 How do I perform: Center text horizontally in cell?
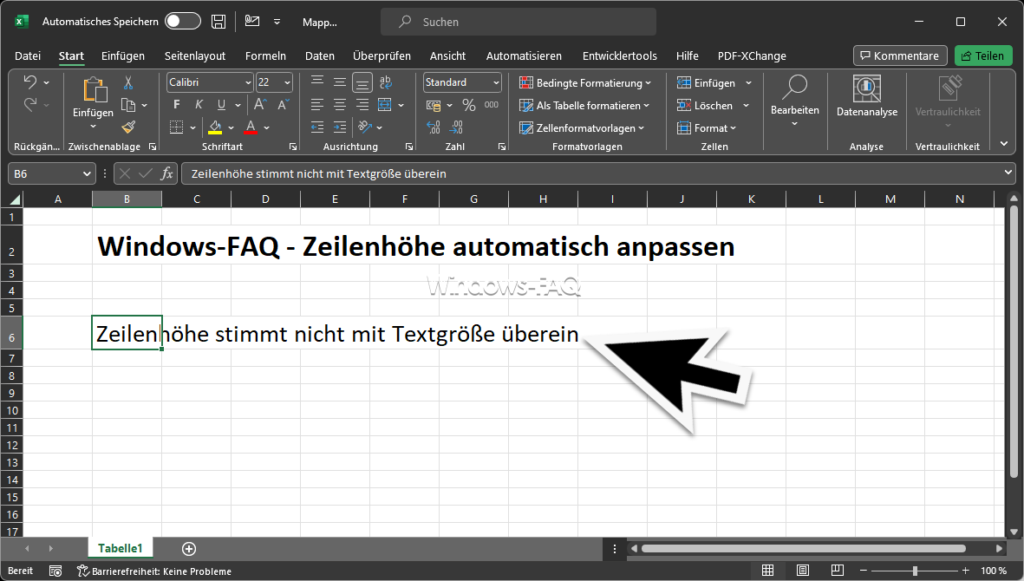pyautogui.click(x=340, y=104)
